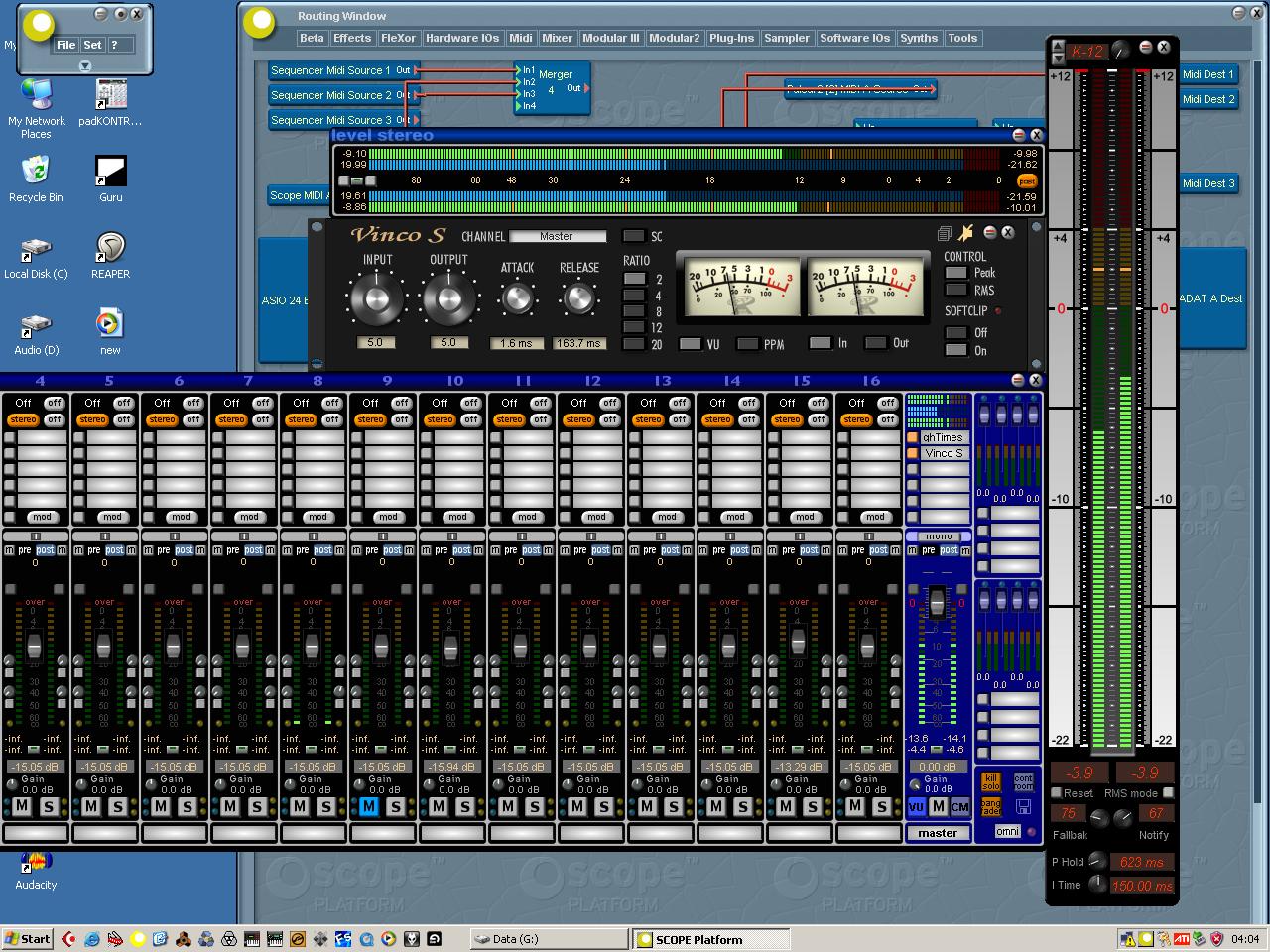The width and height of the screenshot is (1270, 952).
Task: Open the Recycle Bin icon
Action: [x=36, y=178]
